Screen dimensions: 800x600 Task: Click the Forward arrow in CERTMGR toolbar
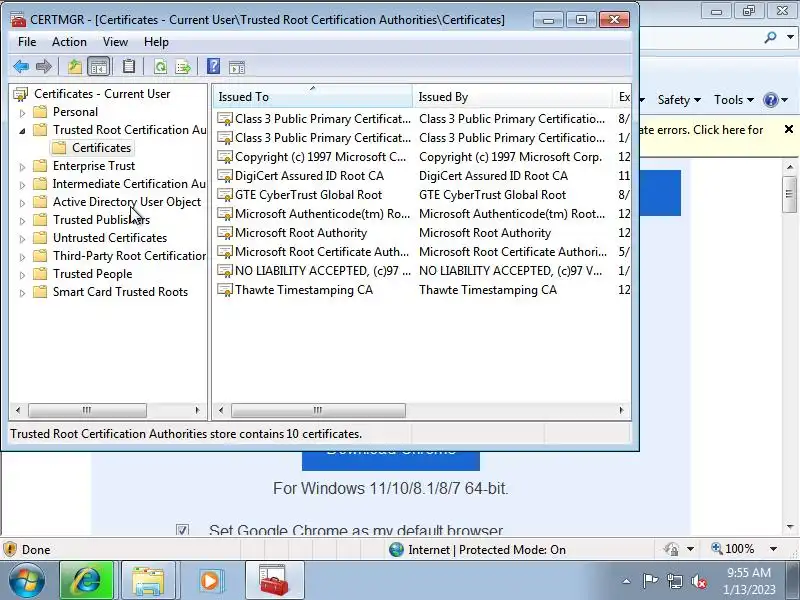pos(44,66)
